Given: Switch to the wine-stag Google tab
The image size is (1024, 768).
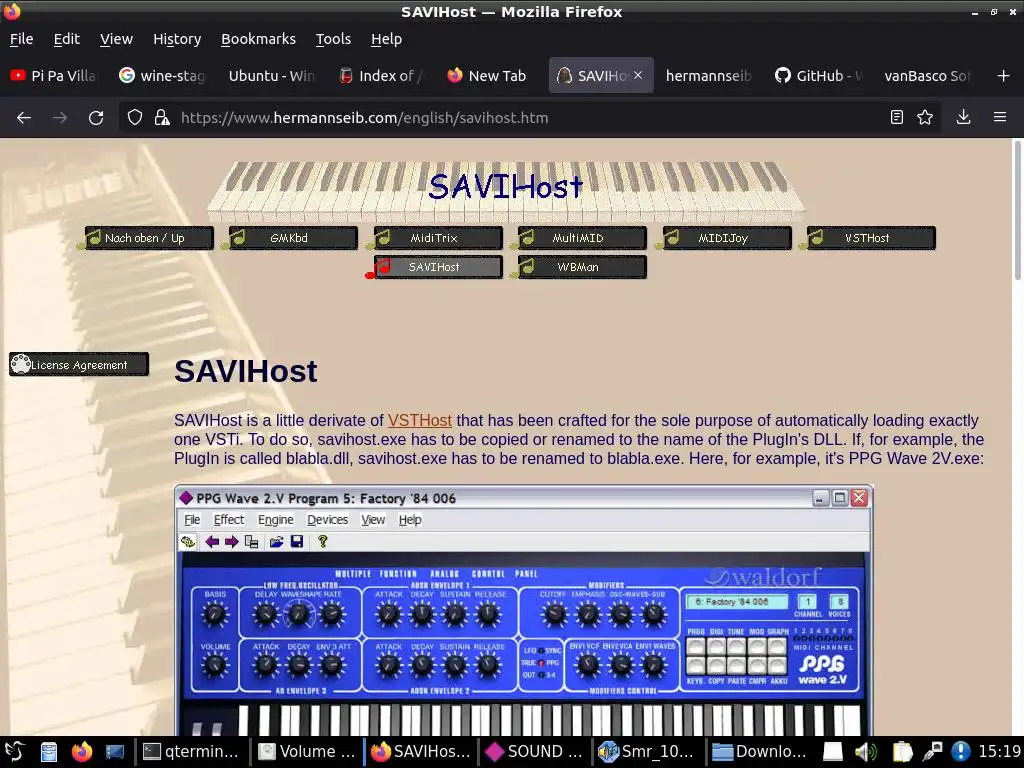Looking at the screenshot, I should (162, 76).
